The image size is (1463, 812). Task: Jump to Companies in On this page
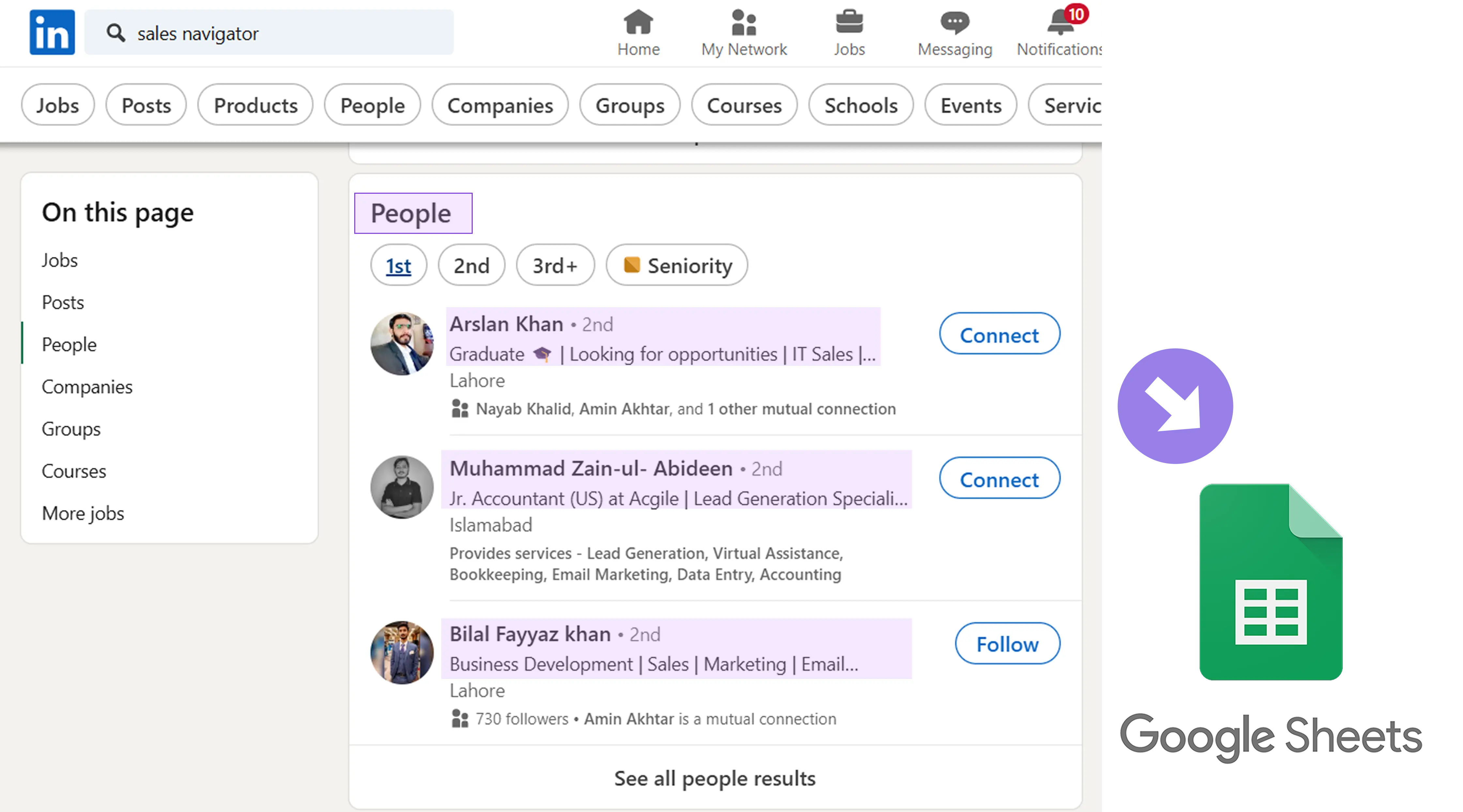(x=87, y=387)
